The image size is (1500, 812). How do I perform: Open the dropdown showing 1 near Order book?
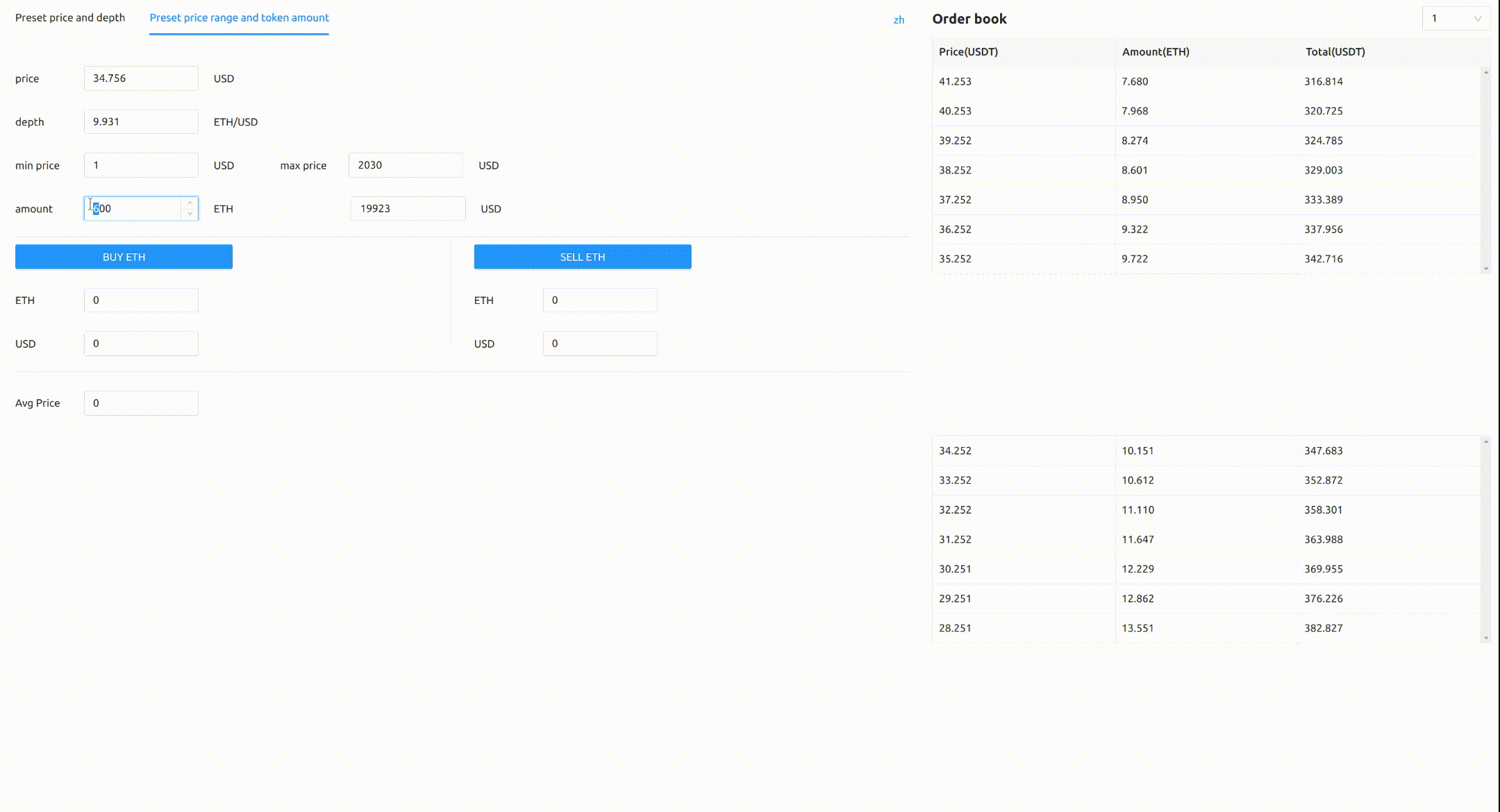pyautogui.click(x=1456, y=18)
